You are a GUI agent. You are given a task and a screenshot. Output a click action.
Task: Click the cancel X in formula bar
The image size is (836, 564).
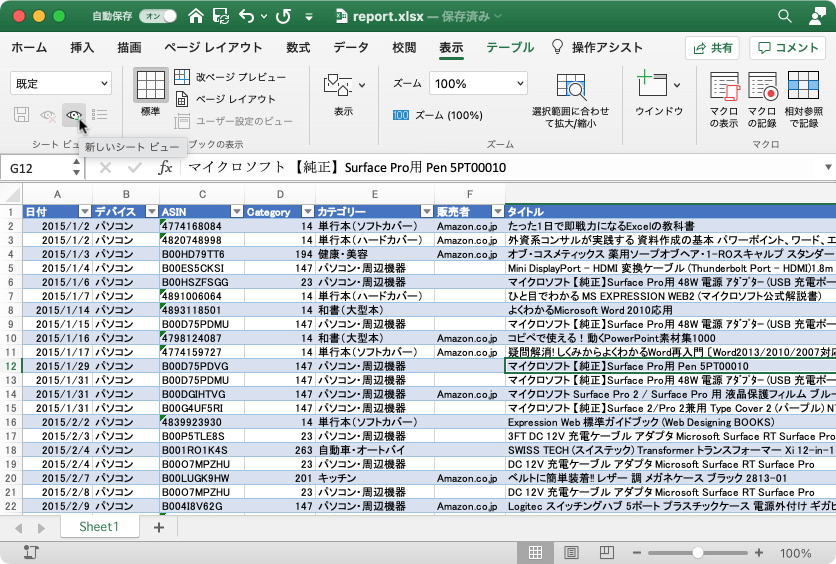point(106,168)
